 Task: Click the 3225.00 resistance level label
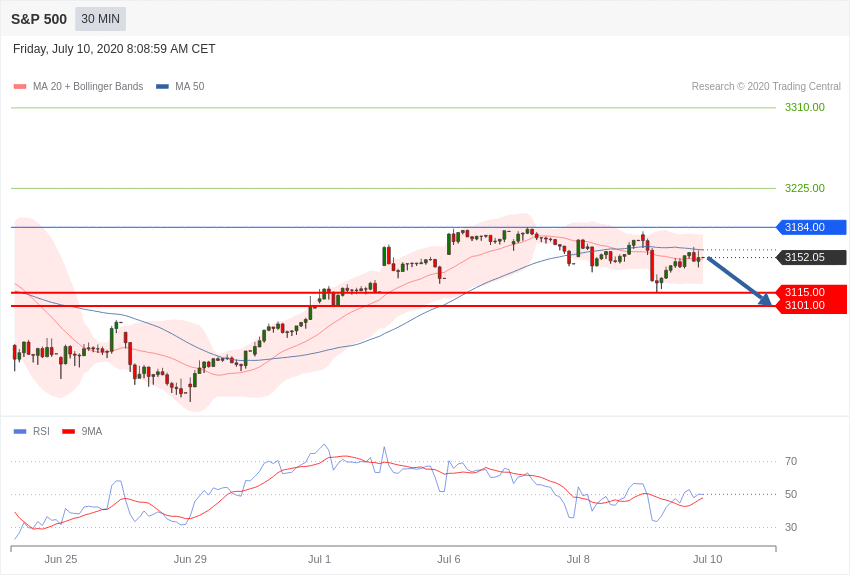pos(804,188)
